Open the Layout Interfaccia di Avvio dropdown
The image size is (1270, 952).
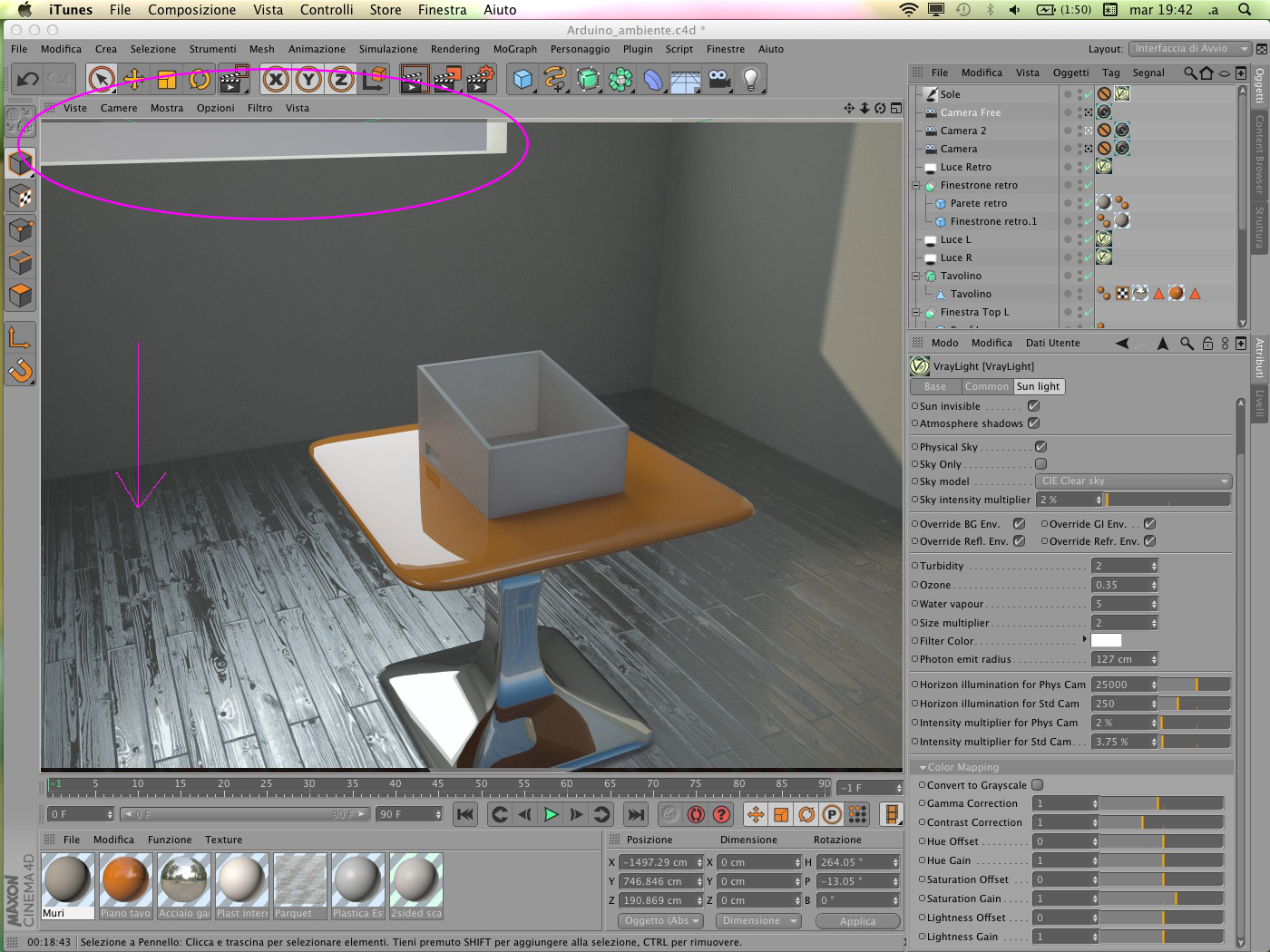coord(1190,49)
